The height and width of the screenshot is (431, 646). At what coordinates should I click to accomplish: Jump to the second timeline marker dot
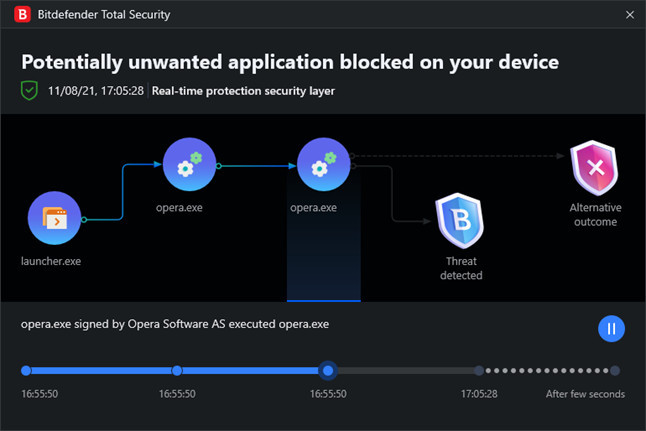tap(177, 370)
